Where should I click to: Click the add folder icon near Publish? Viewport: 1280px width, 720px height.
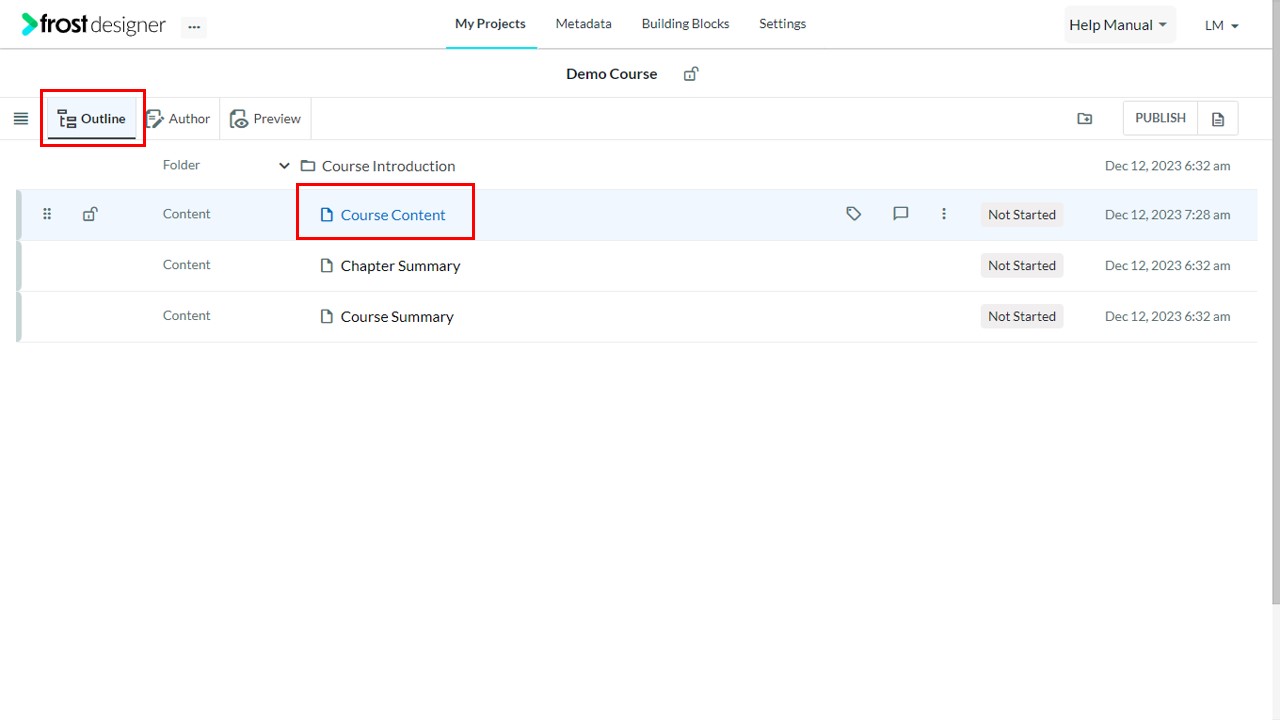click(1085, 118)
